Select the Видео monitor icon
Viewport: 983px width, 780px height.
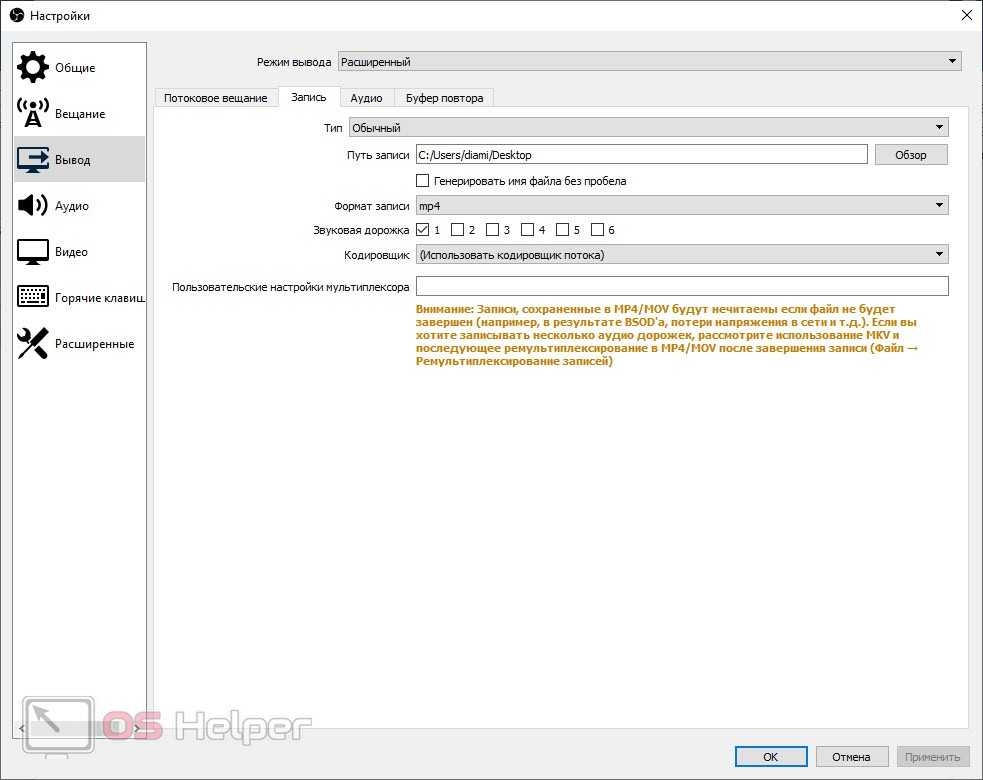(33, 251)
